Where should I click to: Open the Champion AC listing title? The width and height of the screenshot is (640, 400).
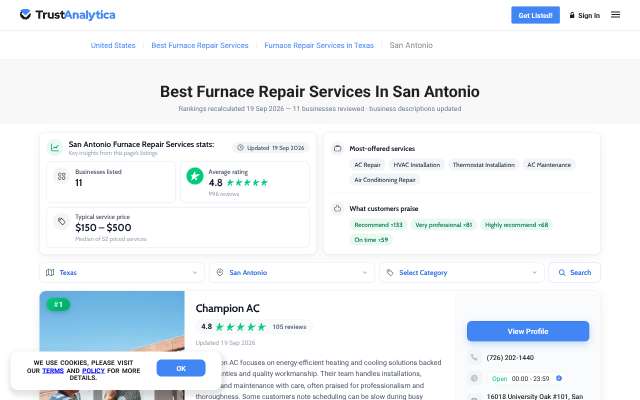pos(227,309)
